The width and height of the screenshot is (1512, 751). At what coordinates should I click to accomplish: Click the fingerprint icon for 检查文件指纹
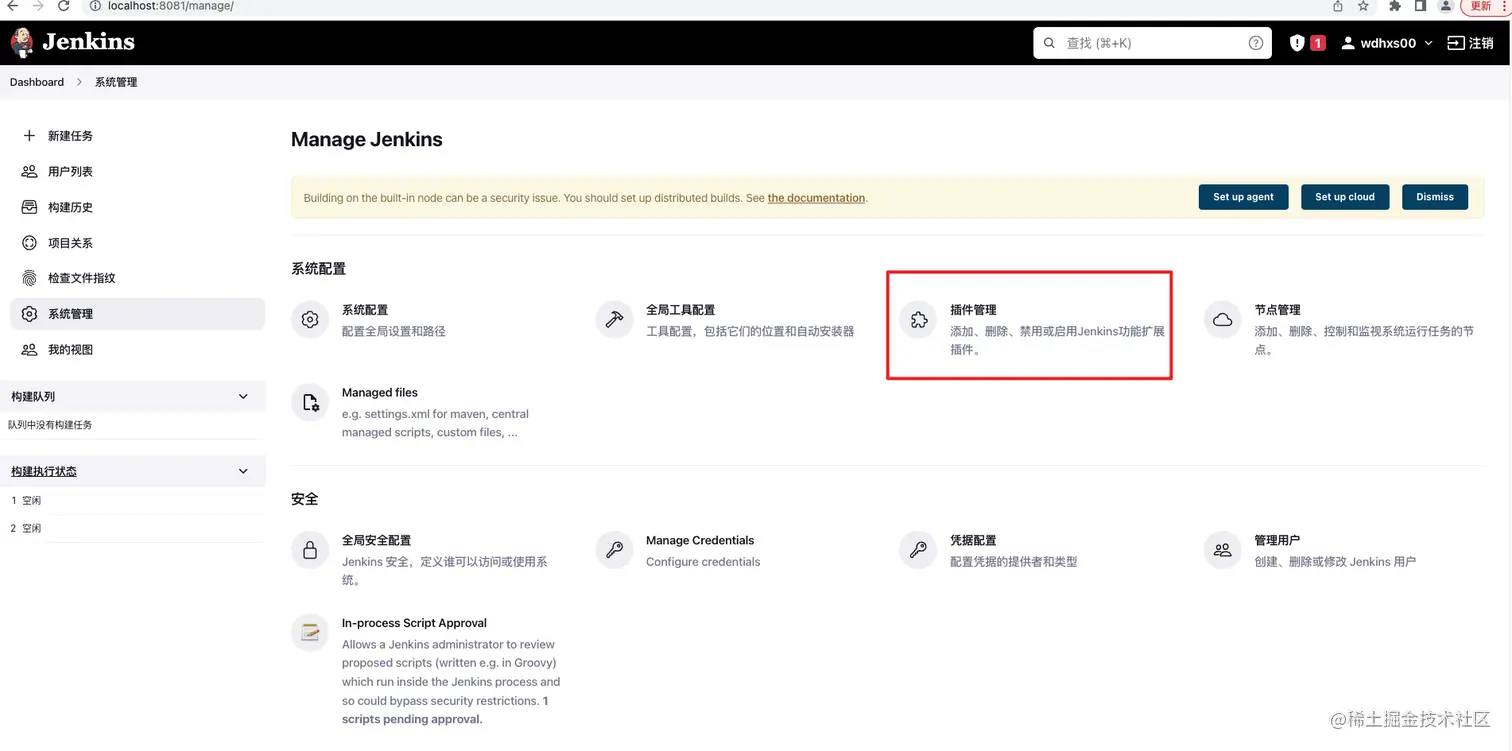[x=29, y=278]
